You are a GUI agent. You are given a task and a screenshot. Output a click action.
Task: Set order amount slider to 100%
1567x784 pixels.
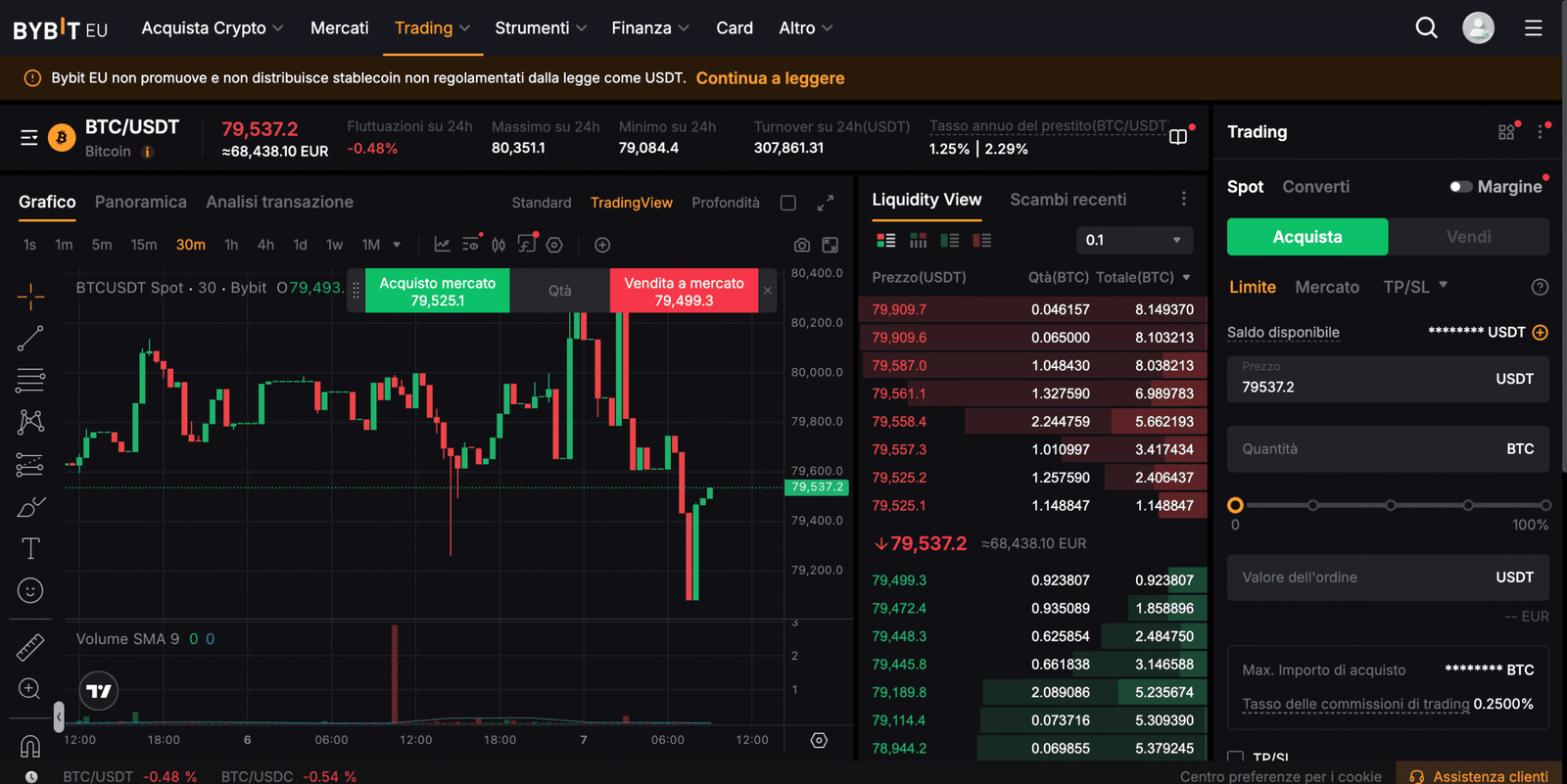1545,506
